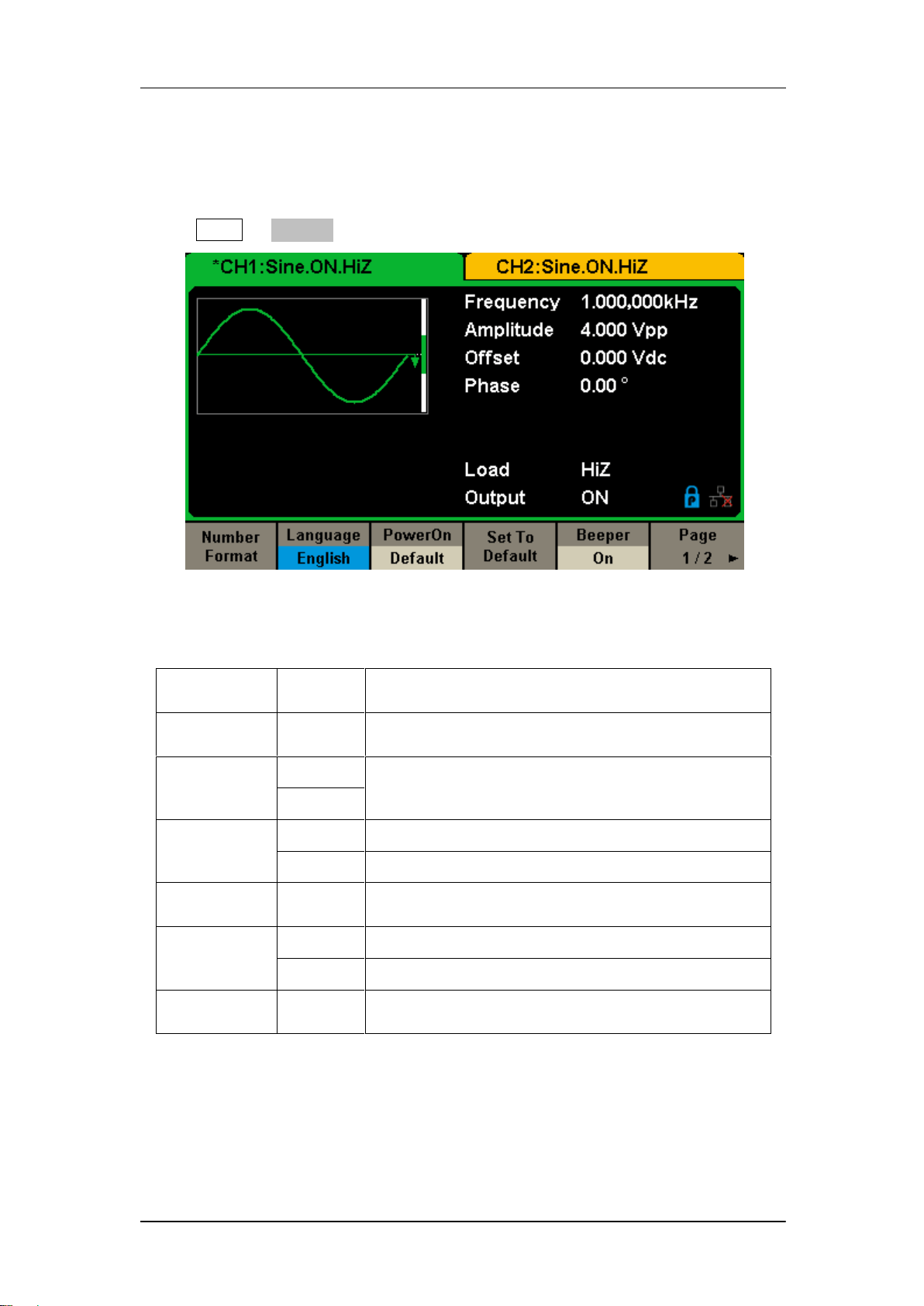Click the Phase parameter label
This screenshot has height=1306, width=924.
(491, 385)
